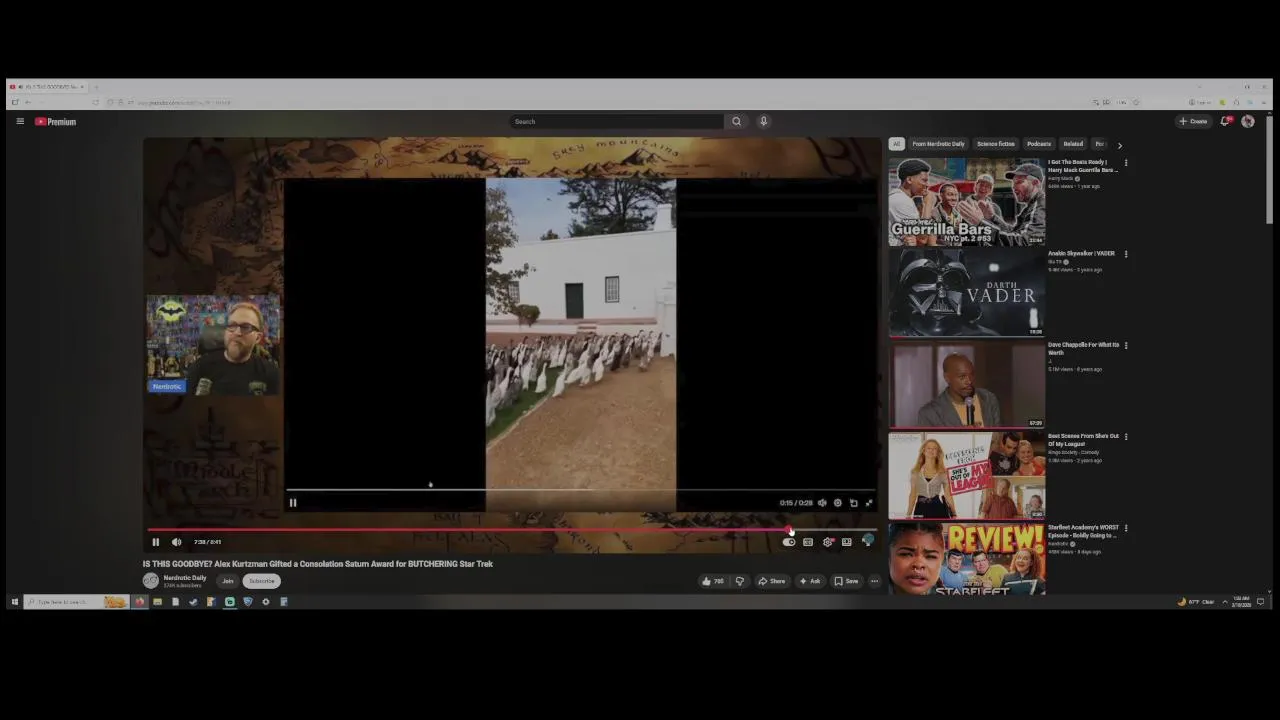The width and height of the screenshot is (1280, 720).
Task: Open the 'Dave Chappelle For What It's Worth' title
Action: click(x=1083, y=349)
